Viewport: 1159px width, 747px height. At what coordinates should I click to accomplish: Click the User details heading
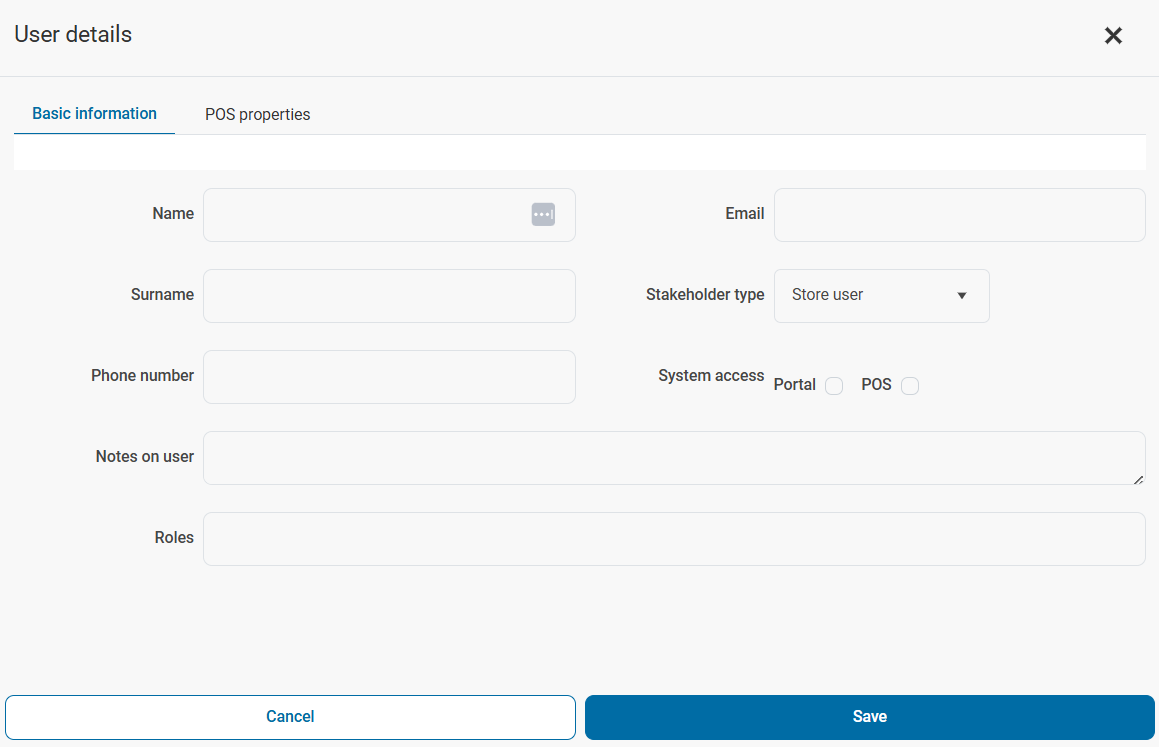pyautogui.click(x=73, y=34)
